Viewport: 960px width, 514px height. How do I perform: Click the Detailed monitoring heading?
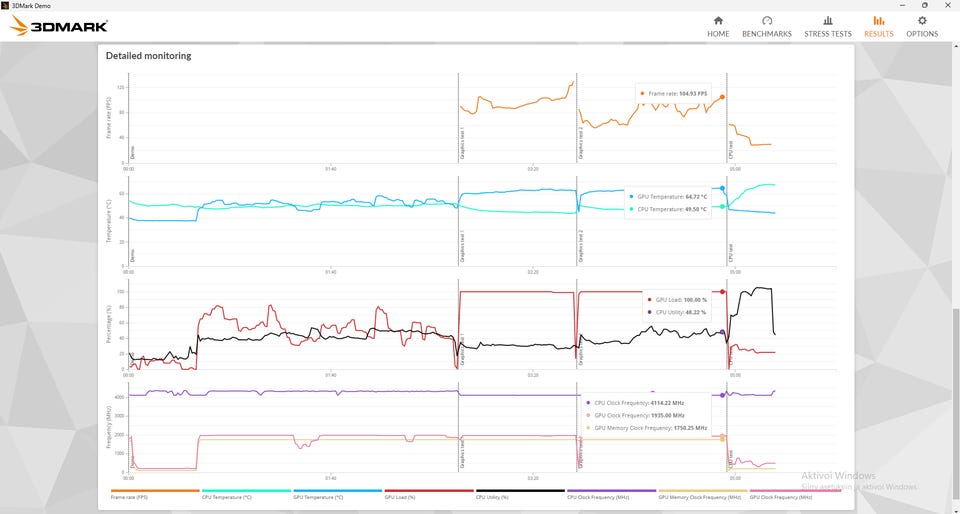148,56
